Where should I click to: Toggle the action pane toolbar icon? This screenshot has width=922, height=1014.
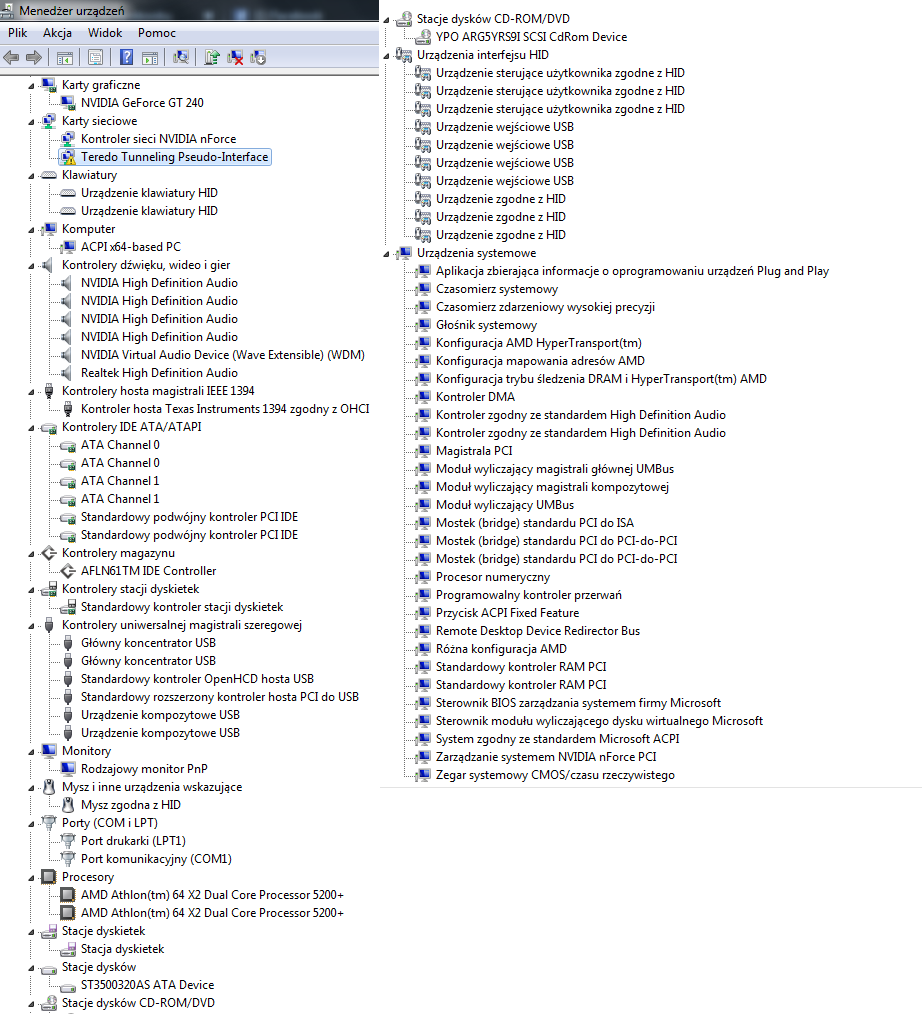click(150, 58)
